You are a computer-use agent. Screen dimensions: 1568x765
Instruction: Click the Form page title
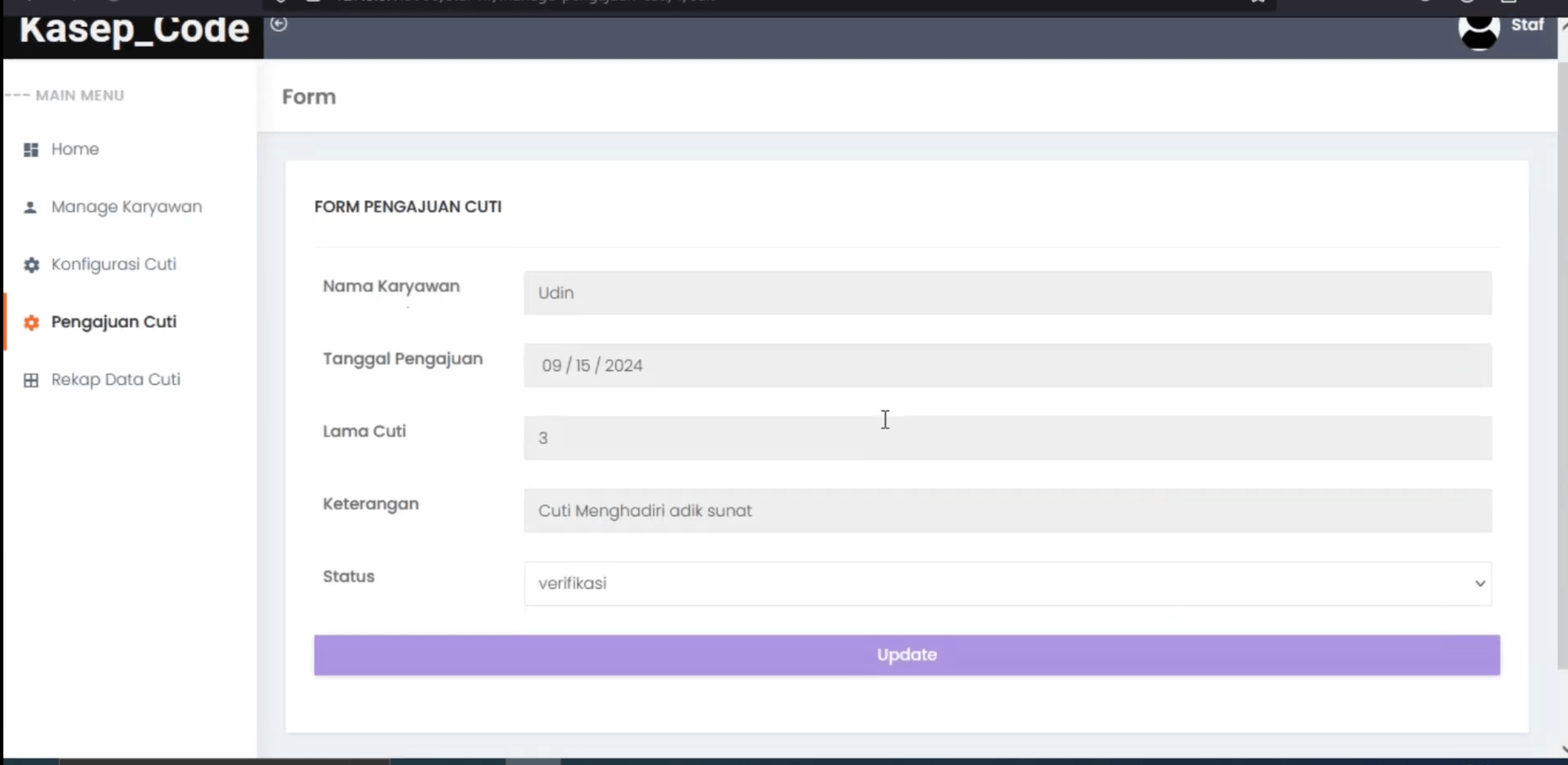(309, 97)
